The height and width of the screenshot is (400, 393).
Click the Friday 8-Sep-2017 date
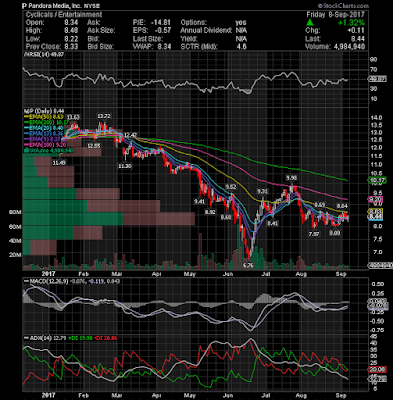(x=335, y=14)
